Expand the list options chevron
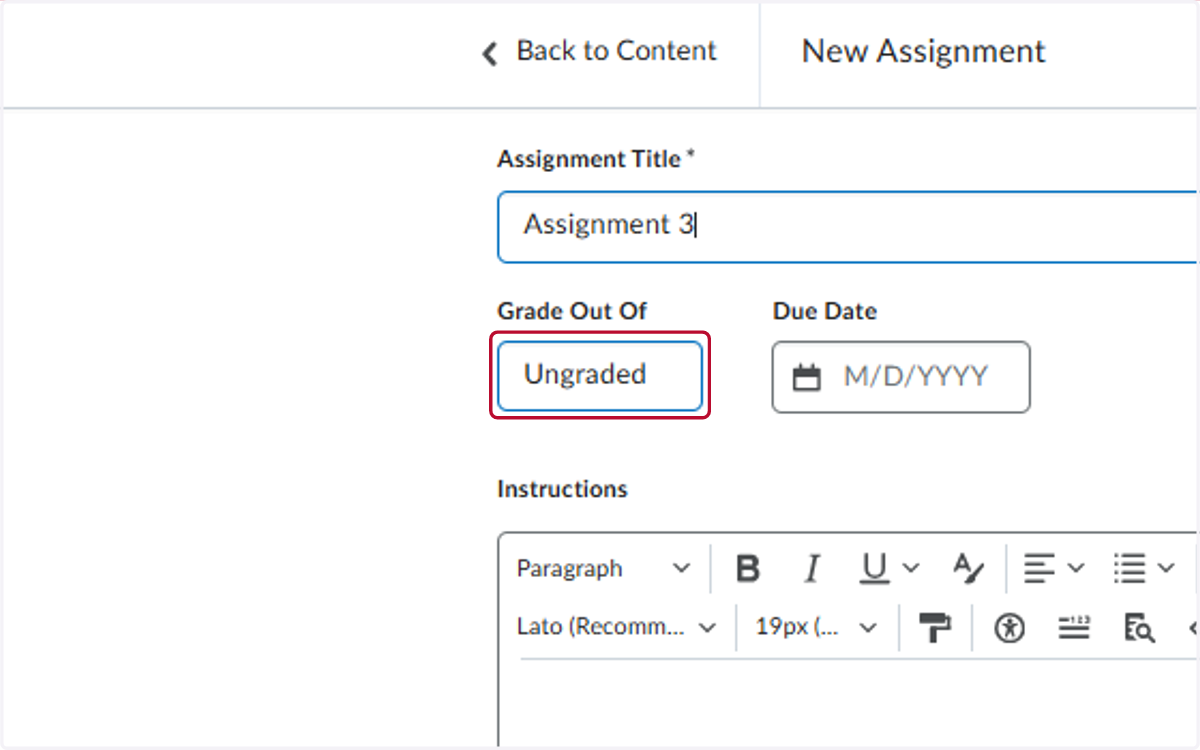 pyautogui.click(x=1166, y=569)
